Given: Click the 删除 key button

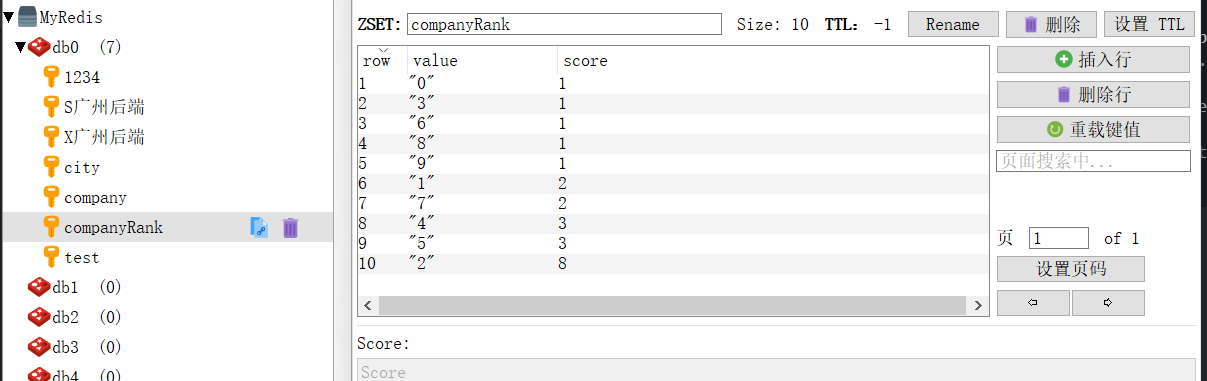Looking at the screenshot, I should [x=1050, y=24].
